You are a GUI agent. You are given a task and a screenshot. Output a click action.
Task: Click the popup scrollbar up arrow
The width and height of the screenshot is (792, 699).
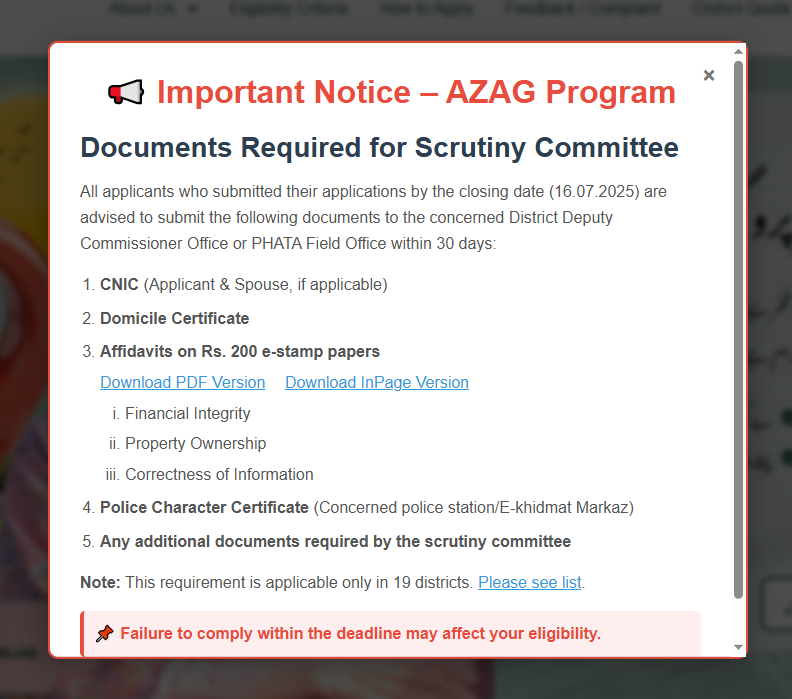point(738,52)
